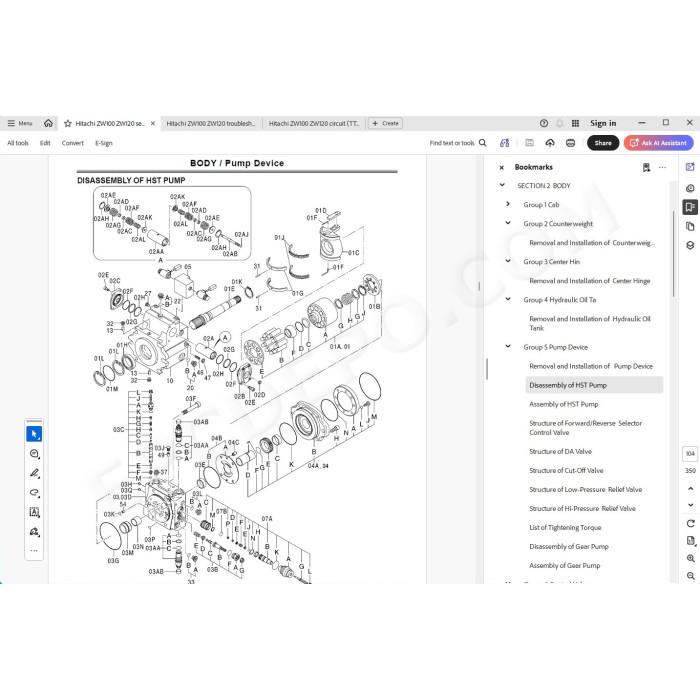
Task: Open Assembly of Gear Pump bookmark
Action: [565, 565]
